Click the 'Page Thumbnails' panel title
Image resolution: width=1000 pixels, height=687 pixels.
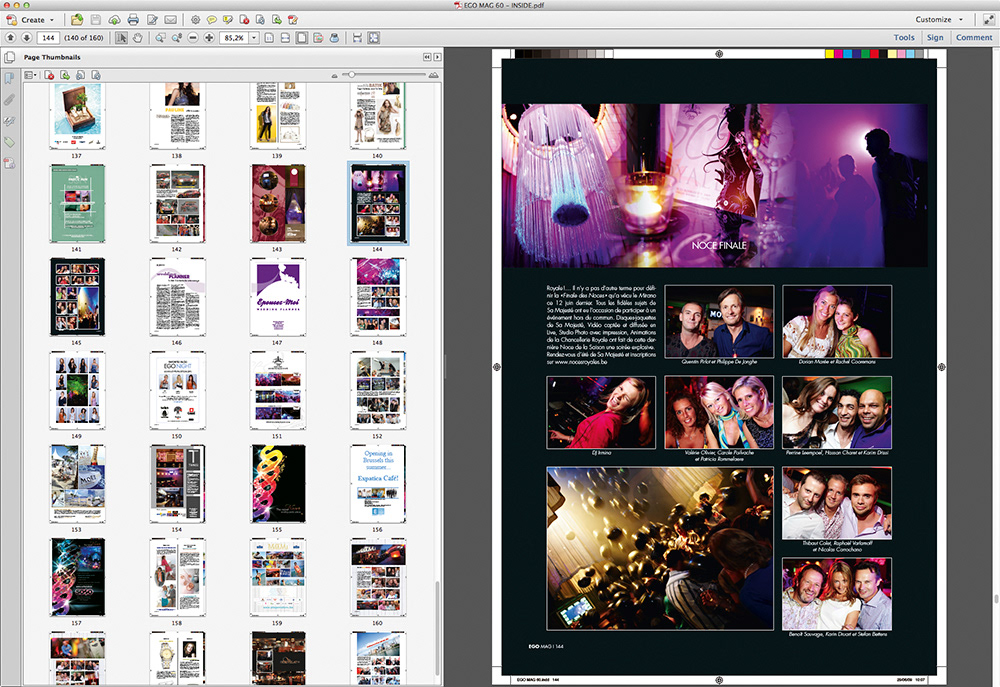52,57
